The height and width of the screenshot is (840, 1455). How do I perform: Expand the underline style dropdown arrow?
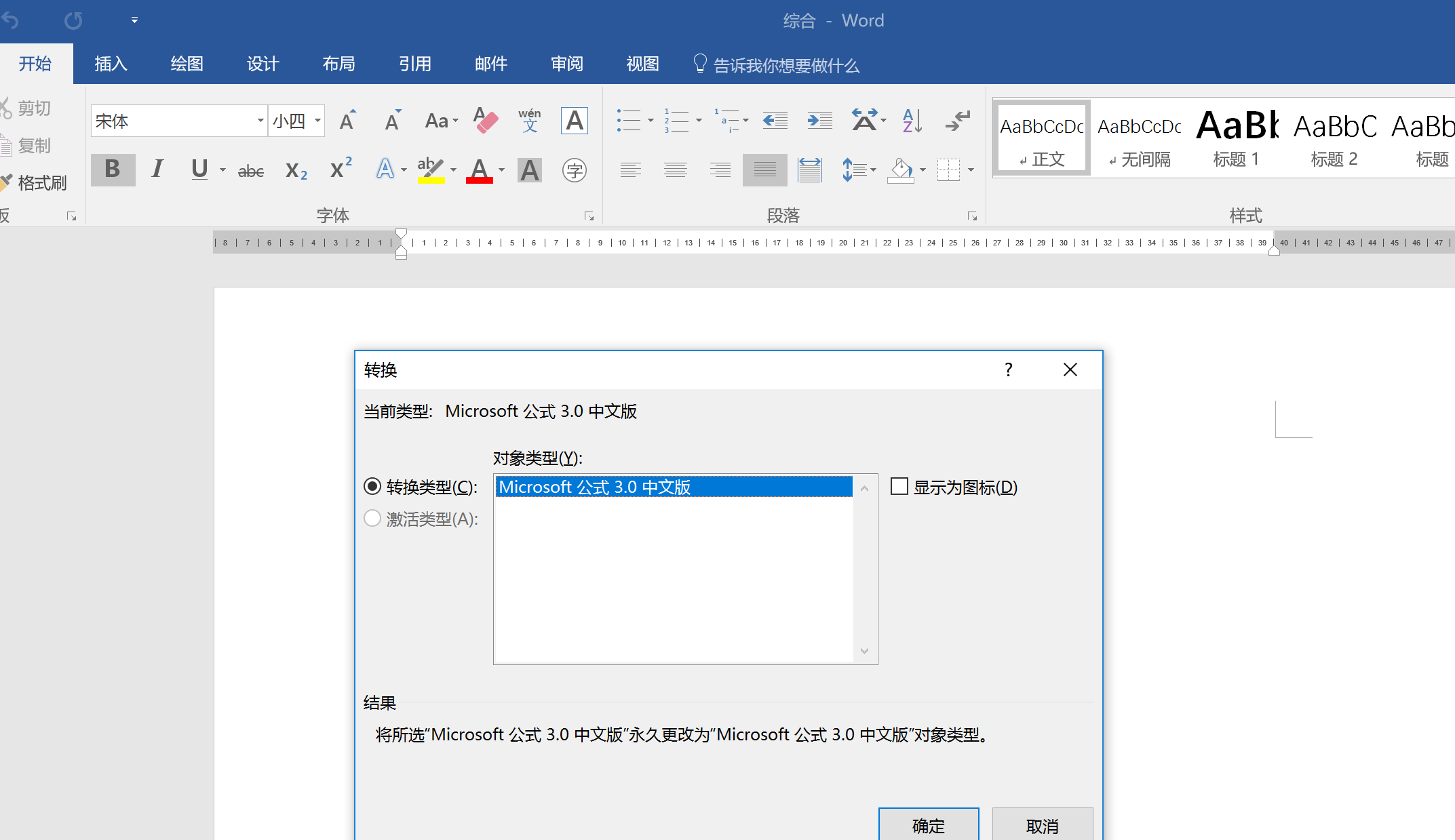pos(222,169)
